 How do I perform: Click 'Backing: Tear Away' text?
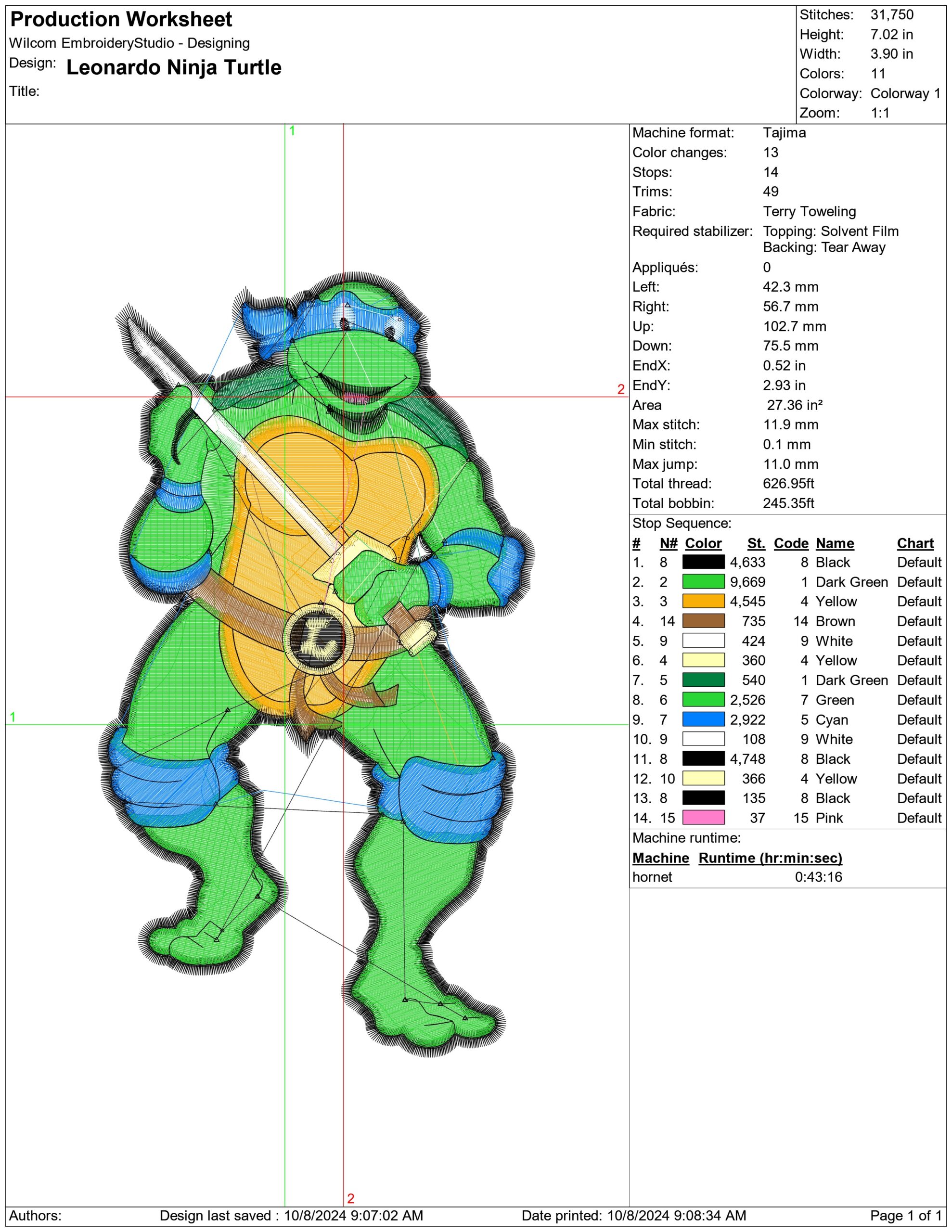click(824, 247)
